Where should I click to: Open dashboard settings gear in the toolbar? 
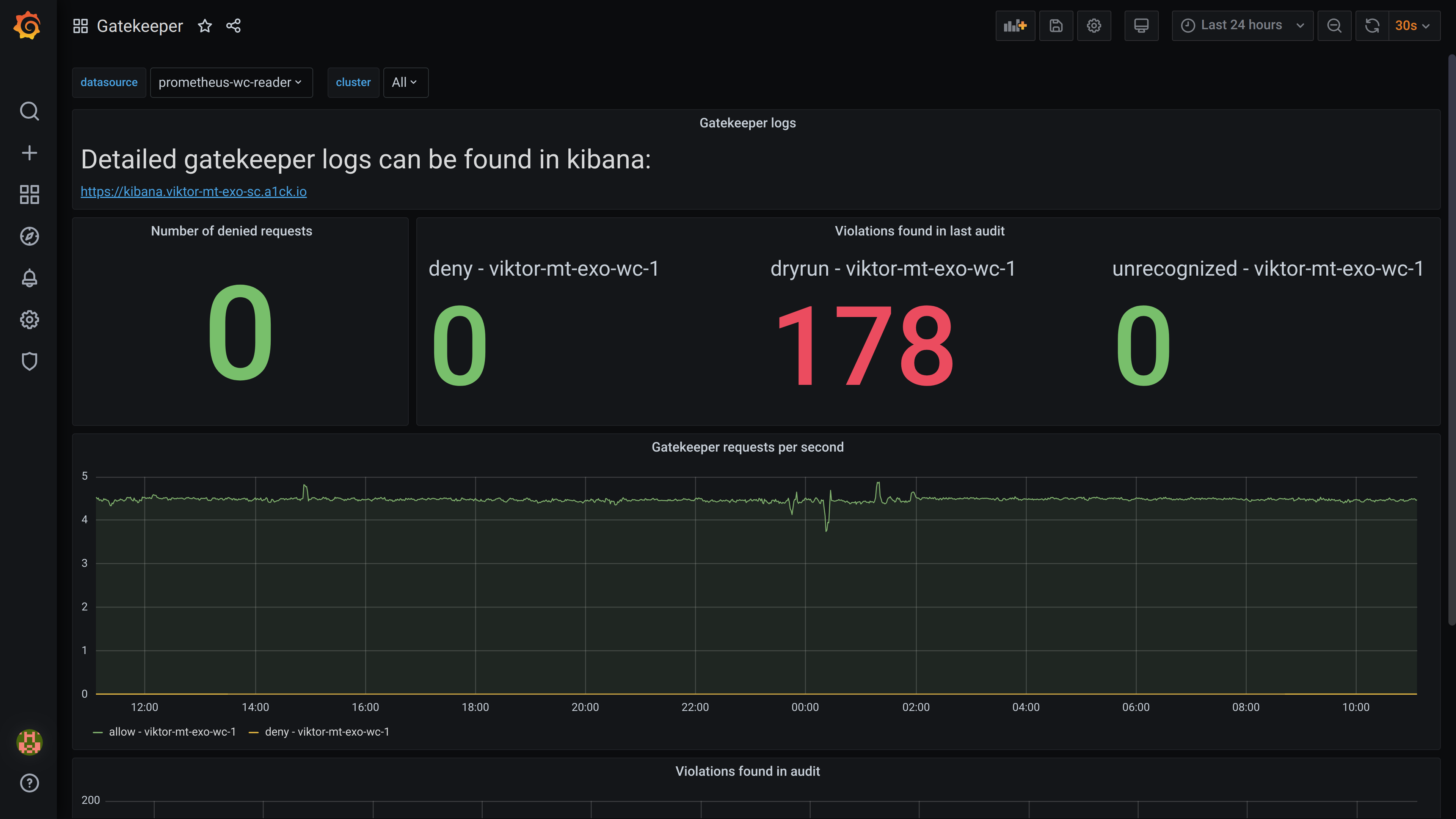1094,25
